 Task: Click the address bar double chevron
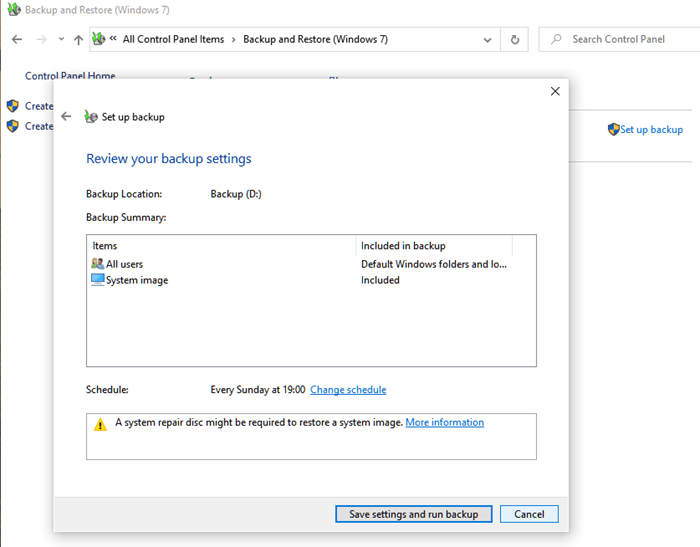point(113,38)
